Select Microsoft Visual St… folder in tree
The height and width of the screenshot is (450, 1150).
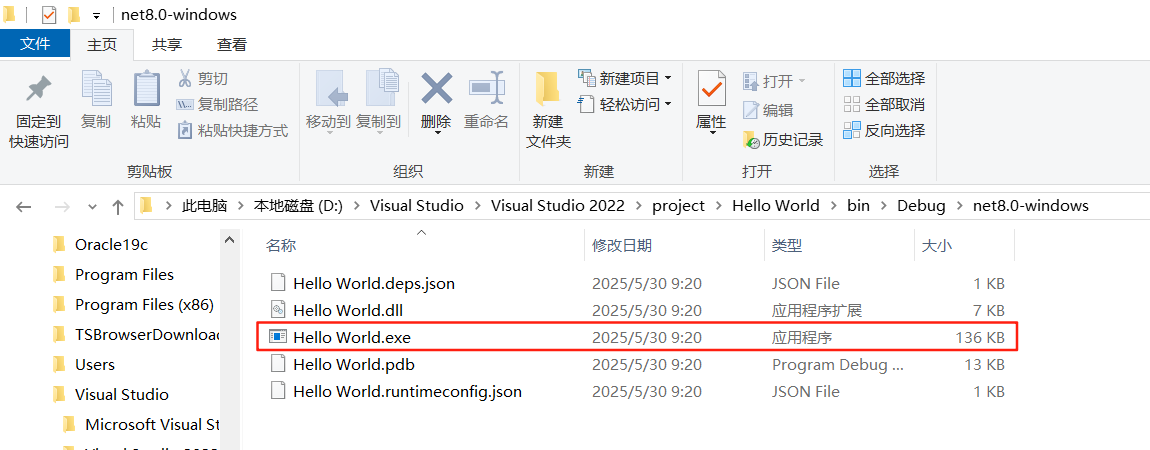point(142,424)
